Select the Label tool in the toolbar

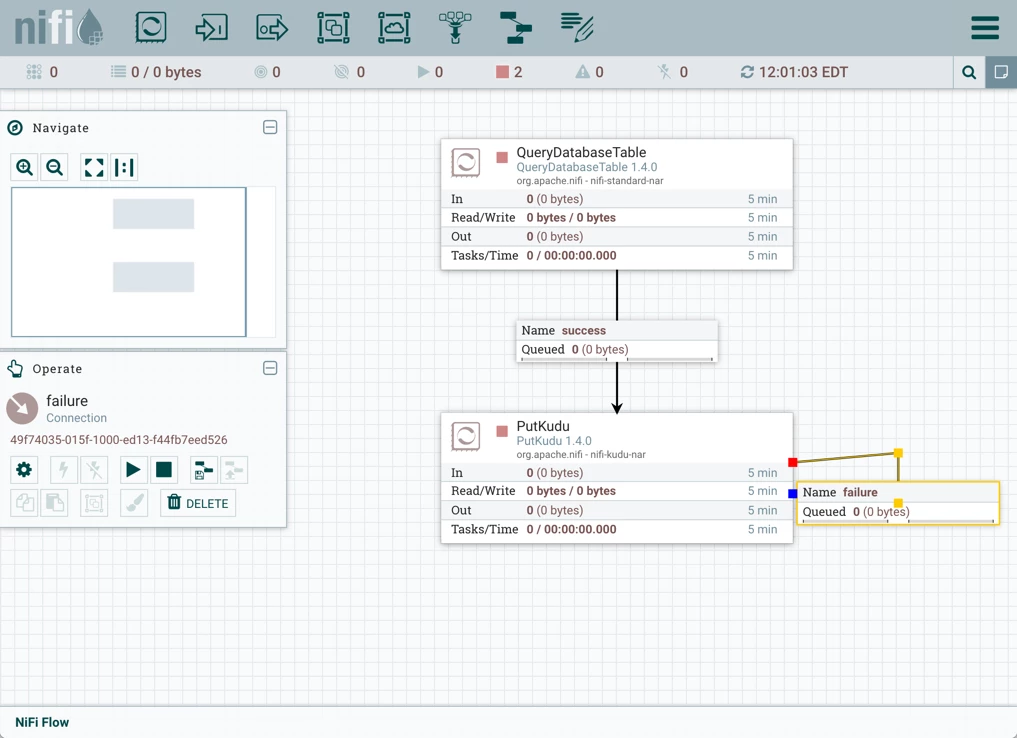point(577,28)
